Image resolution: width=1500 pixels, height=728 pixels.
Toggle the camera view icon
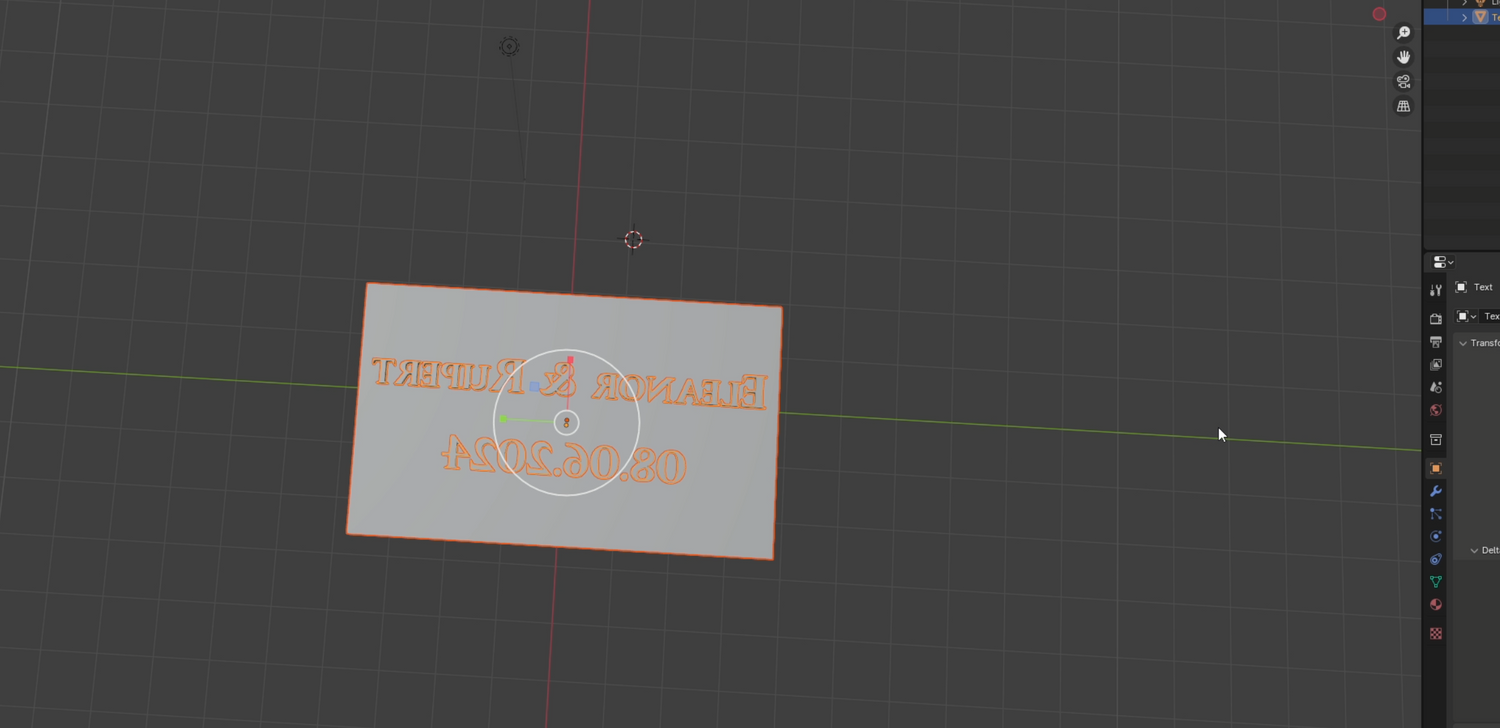tap(1404, 81)
